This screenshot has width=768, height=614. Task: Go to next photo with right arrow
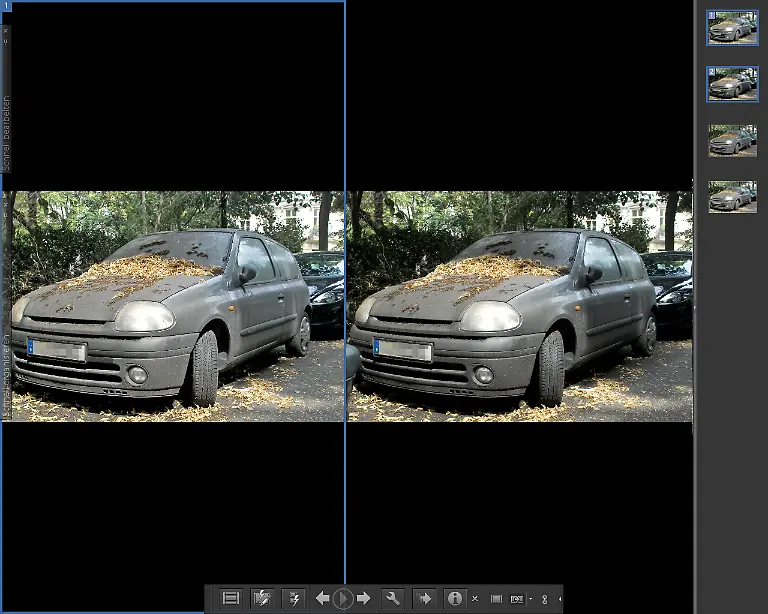(x=364, y=598)
